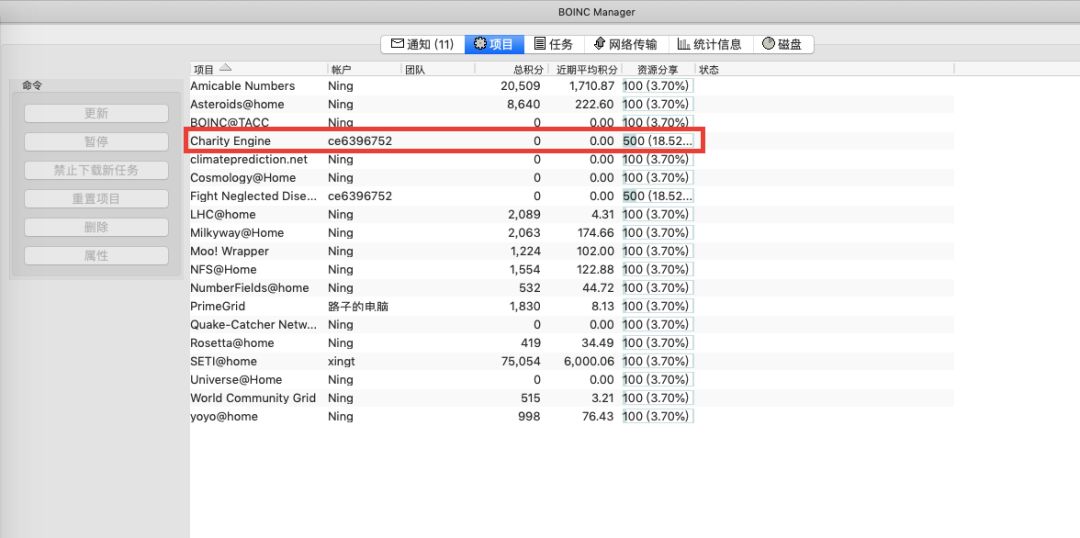Open the 网络传输 transfers tab
Viewport: 1080px width, 538px height.
(x=625, y=45)
